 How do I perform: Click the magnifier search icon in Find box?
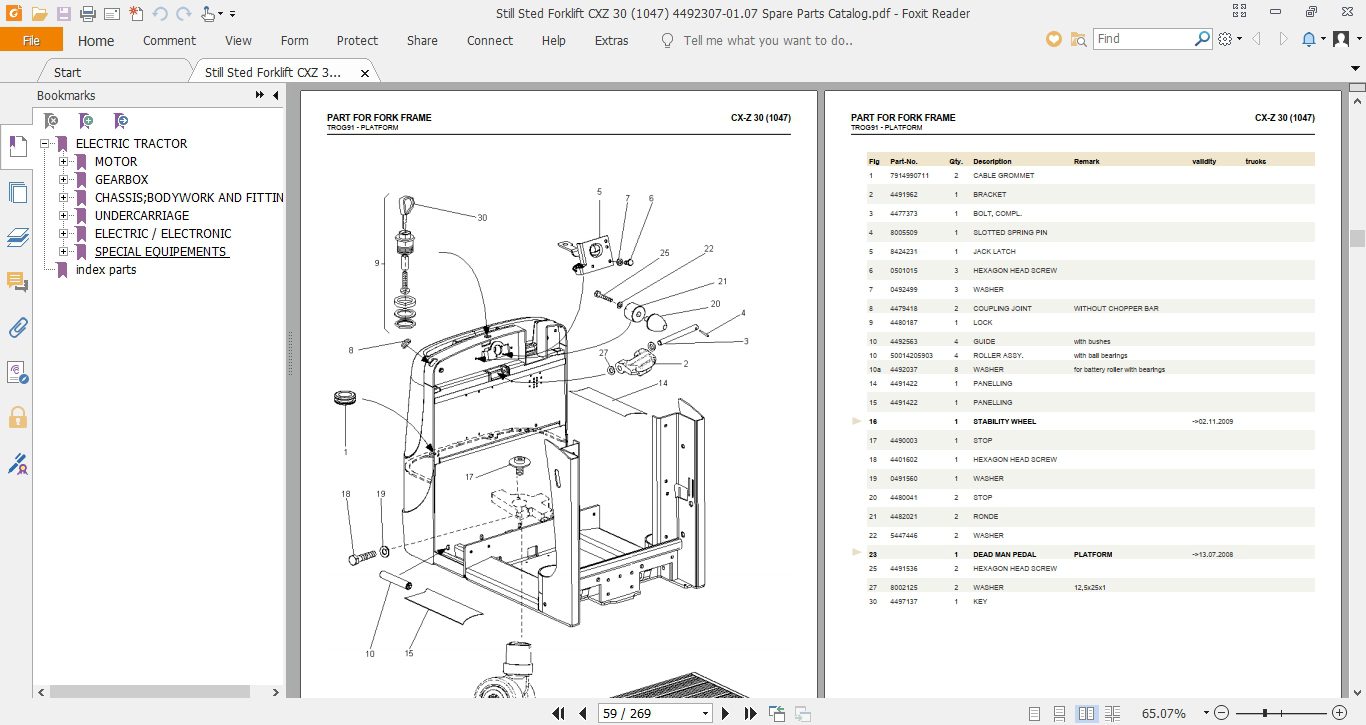pos(1203,39)
